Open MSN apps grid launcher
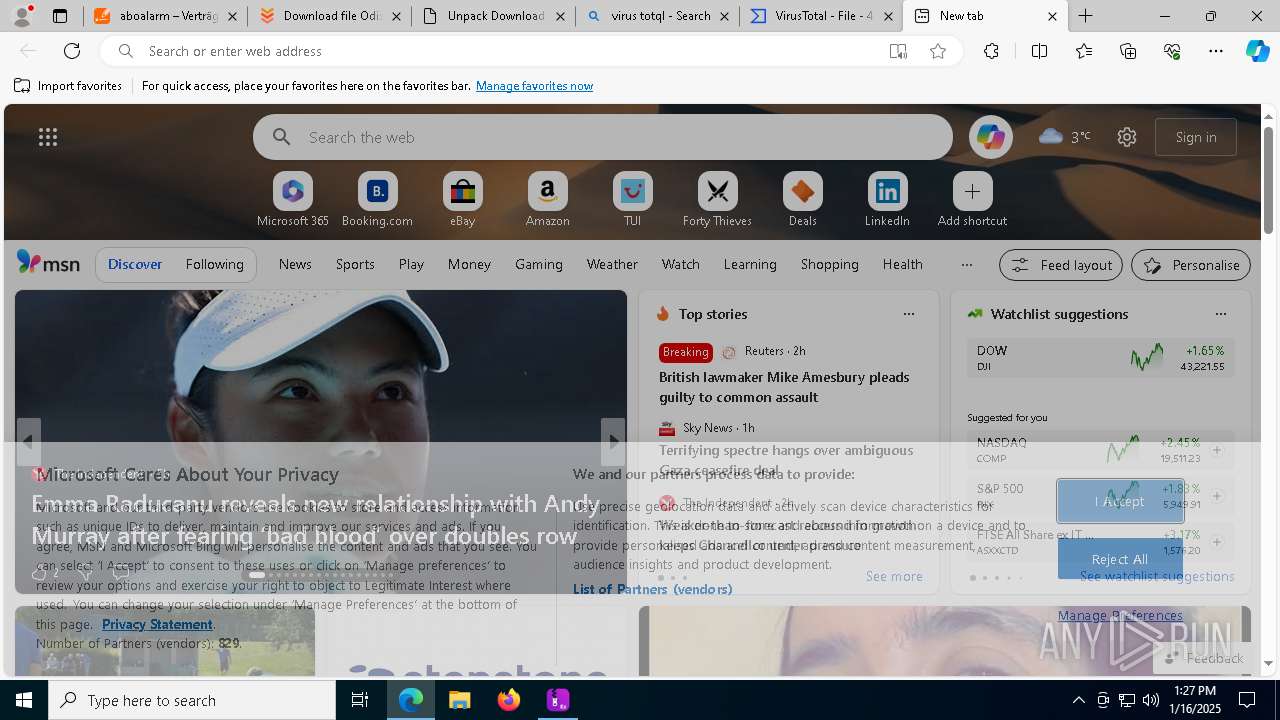Viewport: 1280px width, 720px height. 48,137
